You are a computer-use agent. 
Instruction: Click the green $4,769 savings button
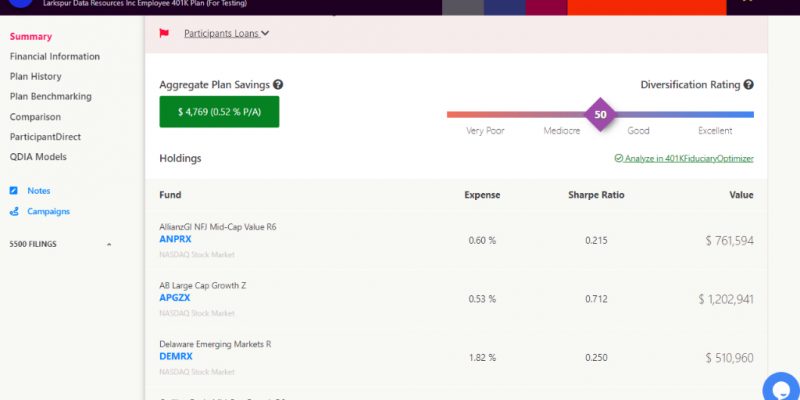(219, 112)
